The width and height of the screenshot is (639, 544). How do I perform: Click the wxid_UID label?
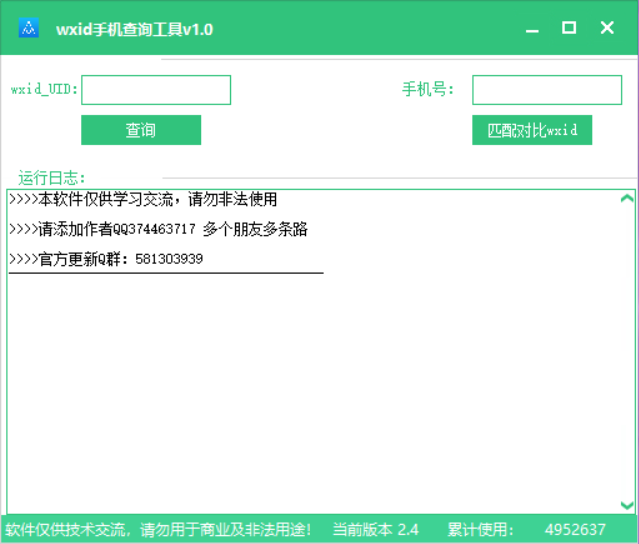click(x=44, y=90)
